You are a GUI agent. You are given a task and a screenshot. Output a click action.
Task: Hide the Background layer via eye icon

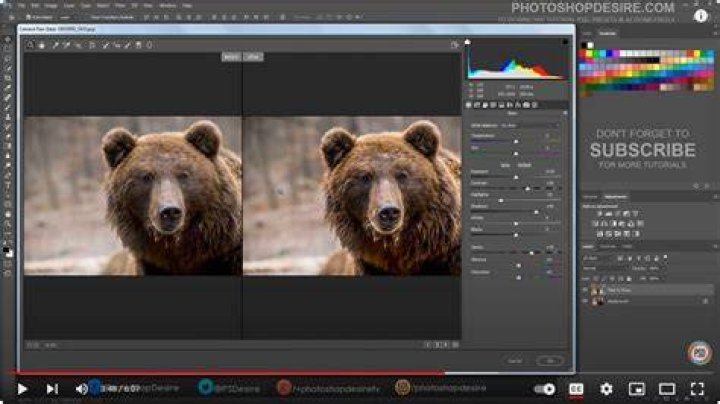(585, 302)
